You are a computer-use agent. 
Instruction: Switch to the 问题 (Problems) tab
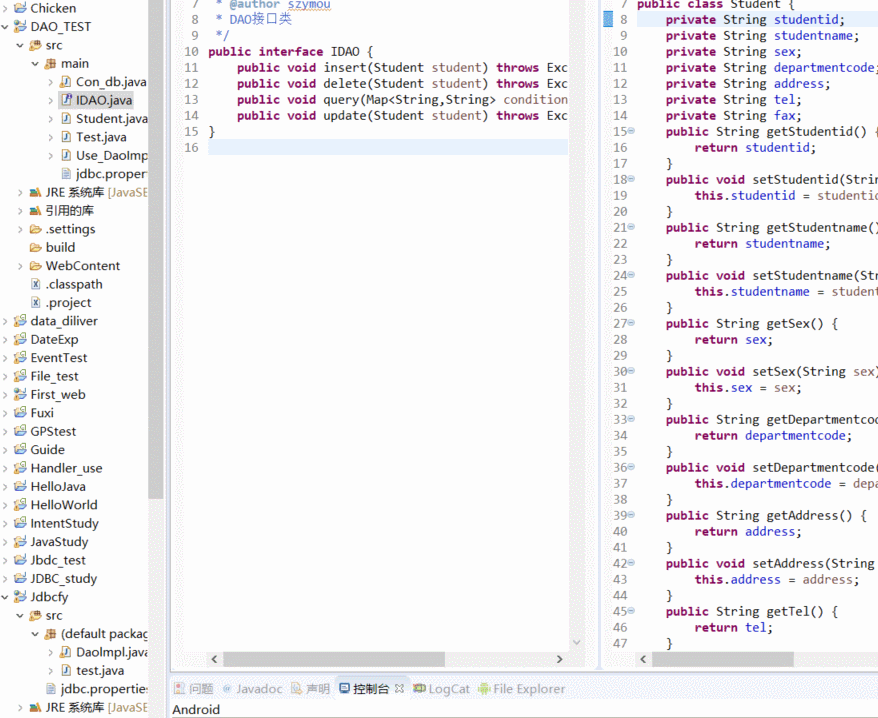[194, 689]
